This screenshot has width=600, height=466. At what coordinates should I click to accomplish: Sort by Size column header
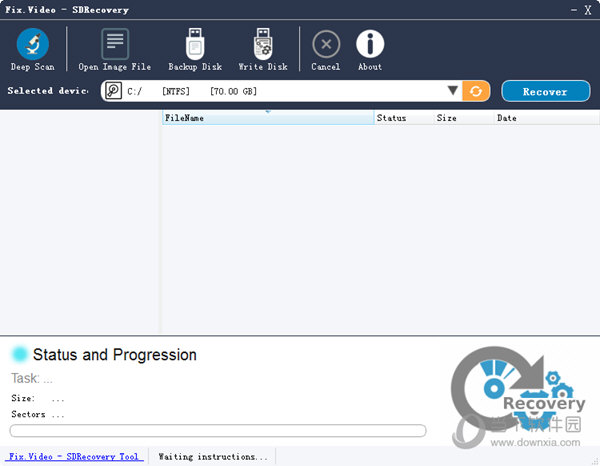pyautogui.click(x=464, y=118)
